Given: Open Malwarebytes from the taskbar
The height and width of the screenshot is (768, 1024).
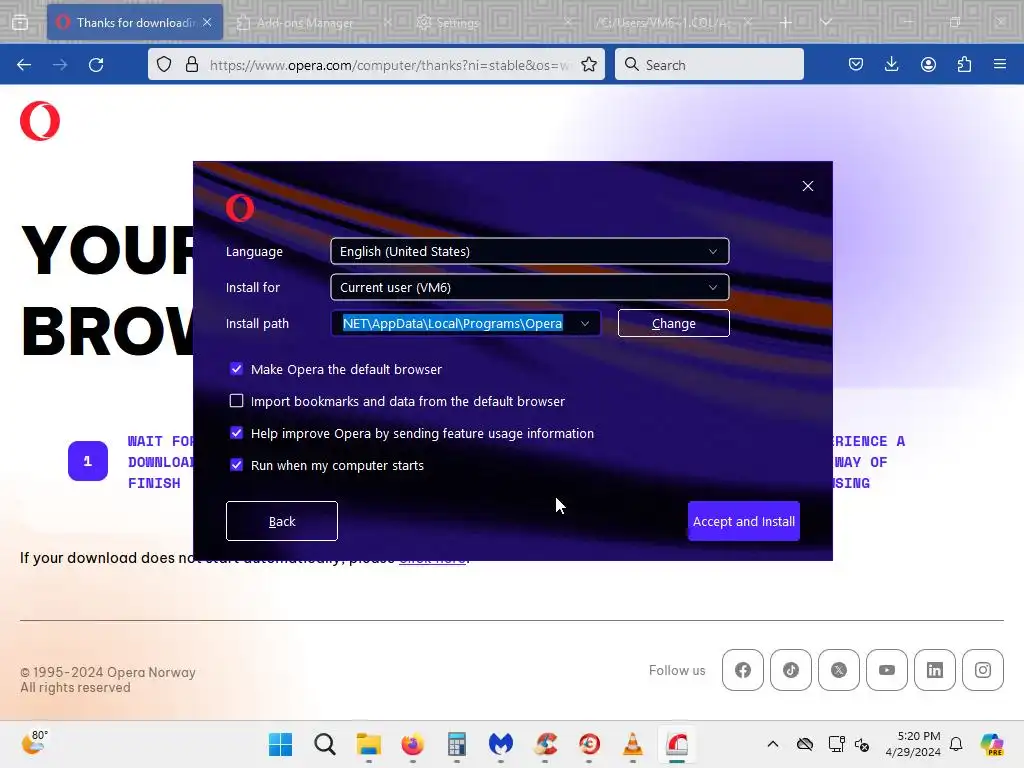Looking at the screenshot, I should click(501, 744).
